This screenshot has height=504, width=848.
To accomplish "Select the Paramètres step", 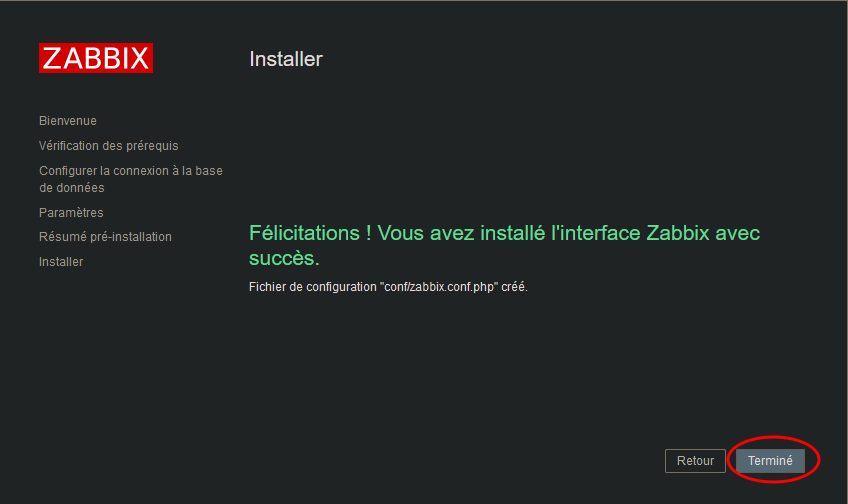I will [x=71, y=213].
